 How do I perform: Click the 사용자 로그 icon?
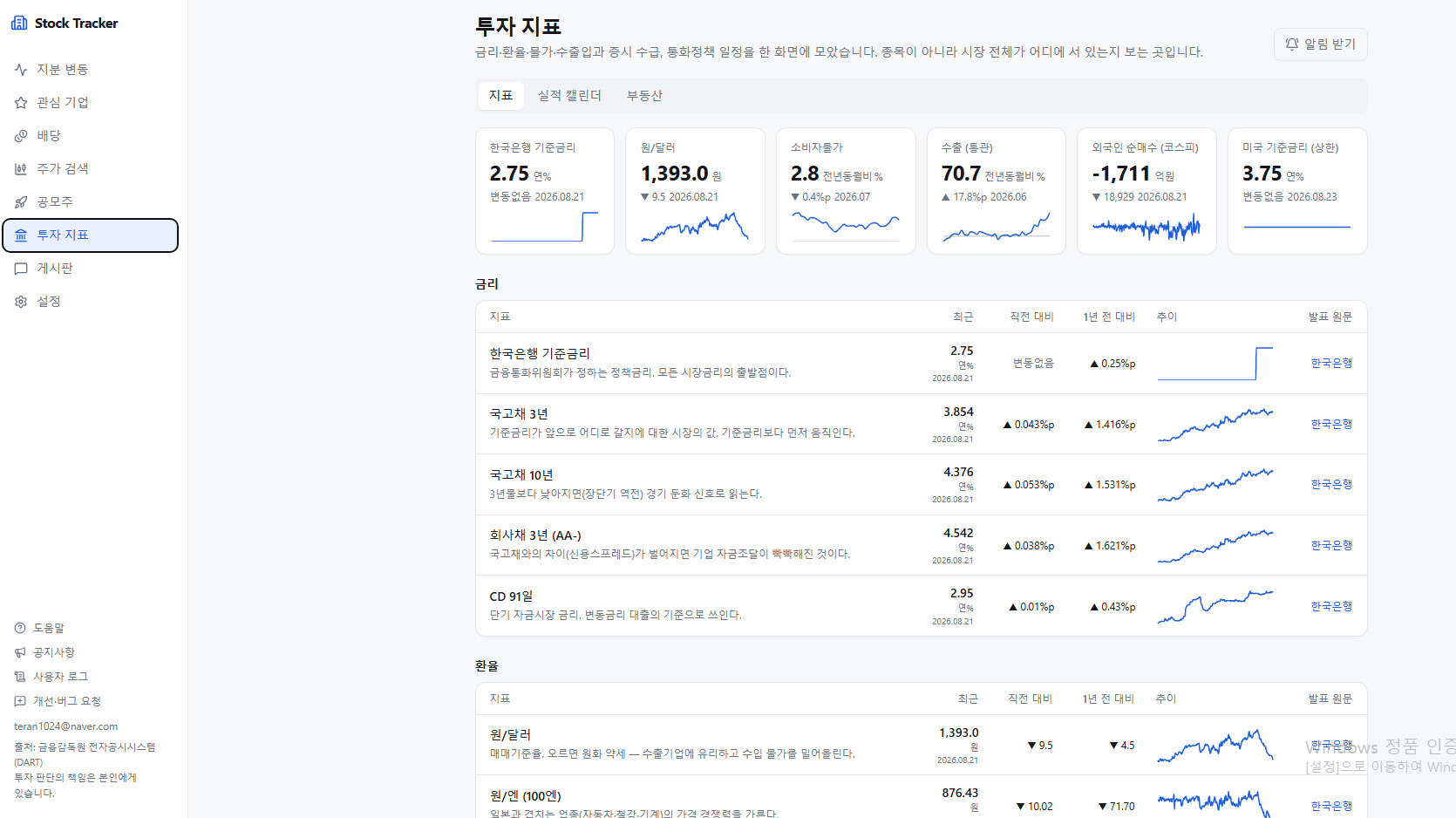(20, 677)
